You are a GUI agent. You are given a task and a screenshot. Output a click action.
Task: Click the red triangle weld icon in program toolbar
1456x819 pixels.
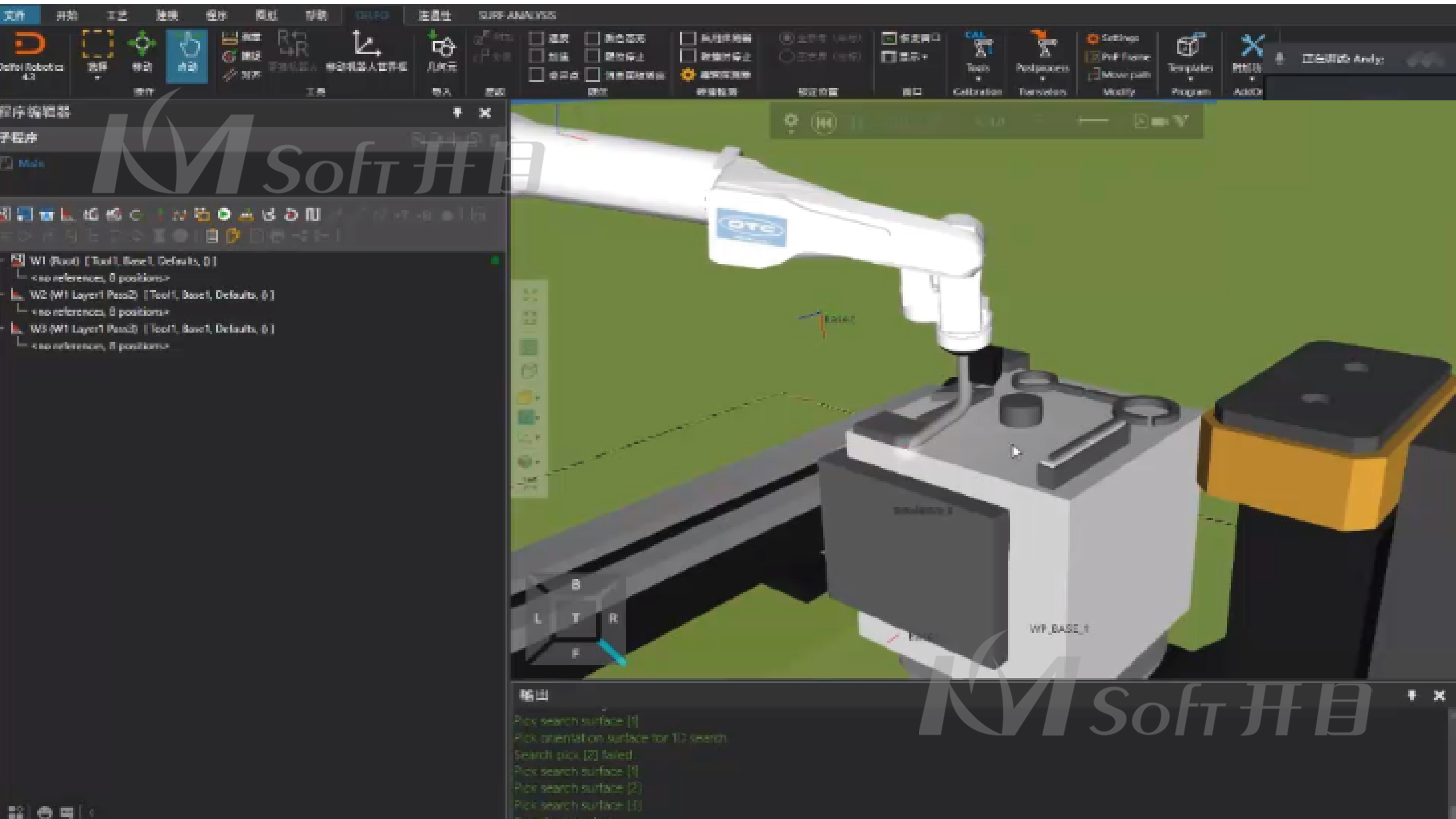(x=68, y=215)
